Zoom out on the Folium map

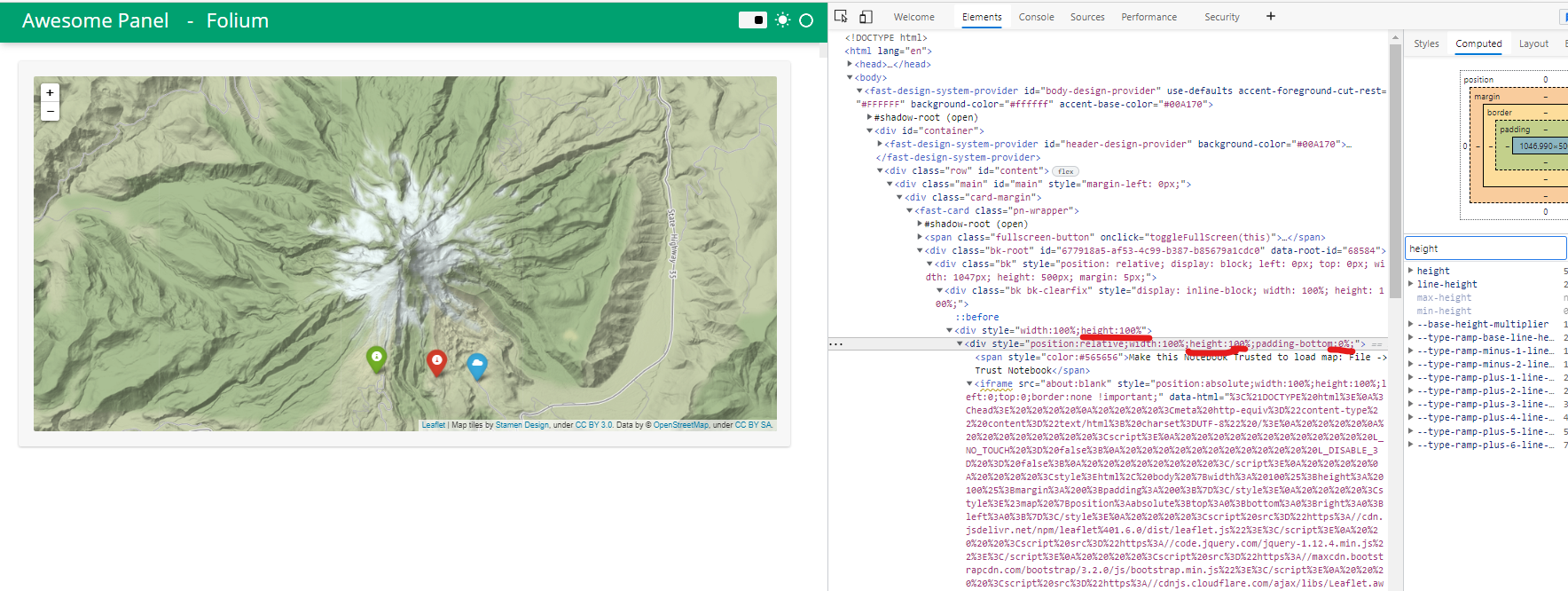tap(50, 111)
